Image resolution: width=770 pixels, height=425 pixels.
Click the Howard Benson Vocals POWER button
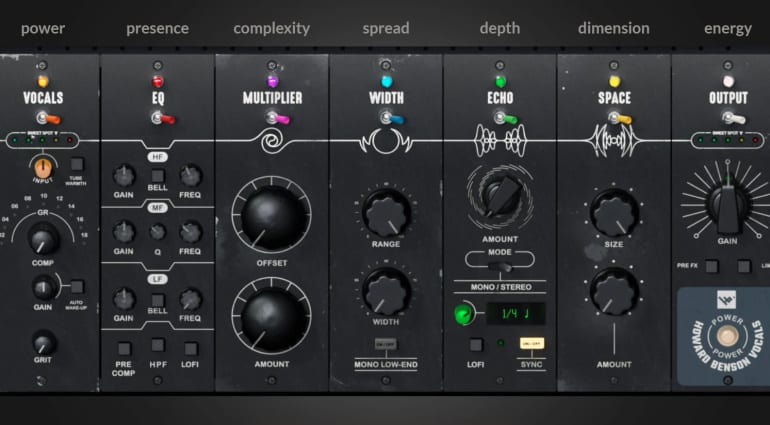727,337
